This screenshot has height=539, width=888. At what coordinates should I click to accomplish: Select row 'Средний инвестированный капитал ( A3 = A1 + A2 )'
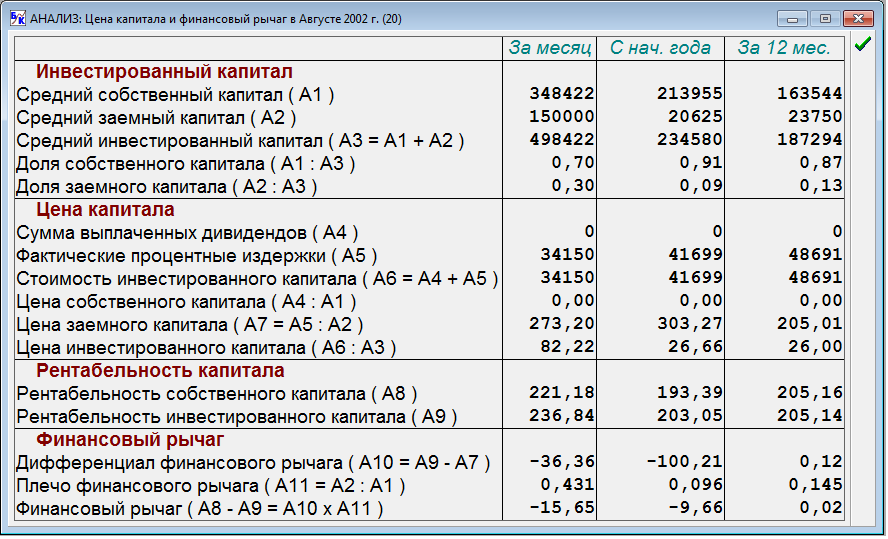(x=429, y=140)
